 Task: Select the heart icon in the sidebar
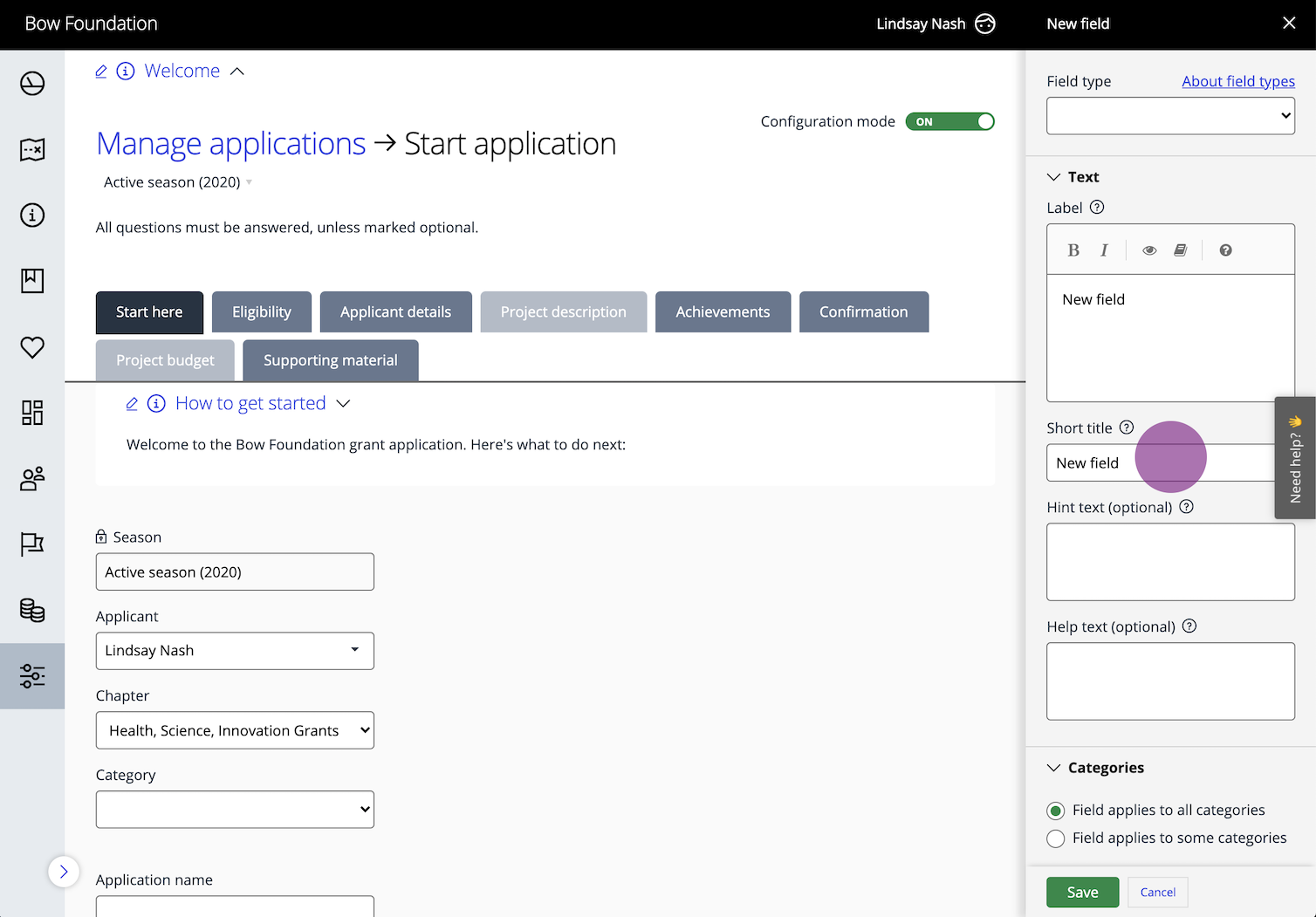click(x=32, y=347)
